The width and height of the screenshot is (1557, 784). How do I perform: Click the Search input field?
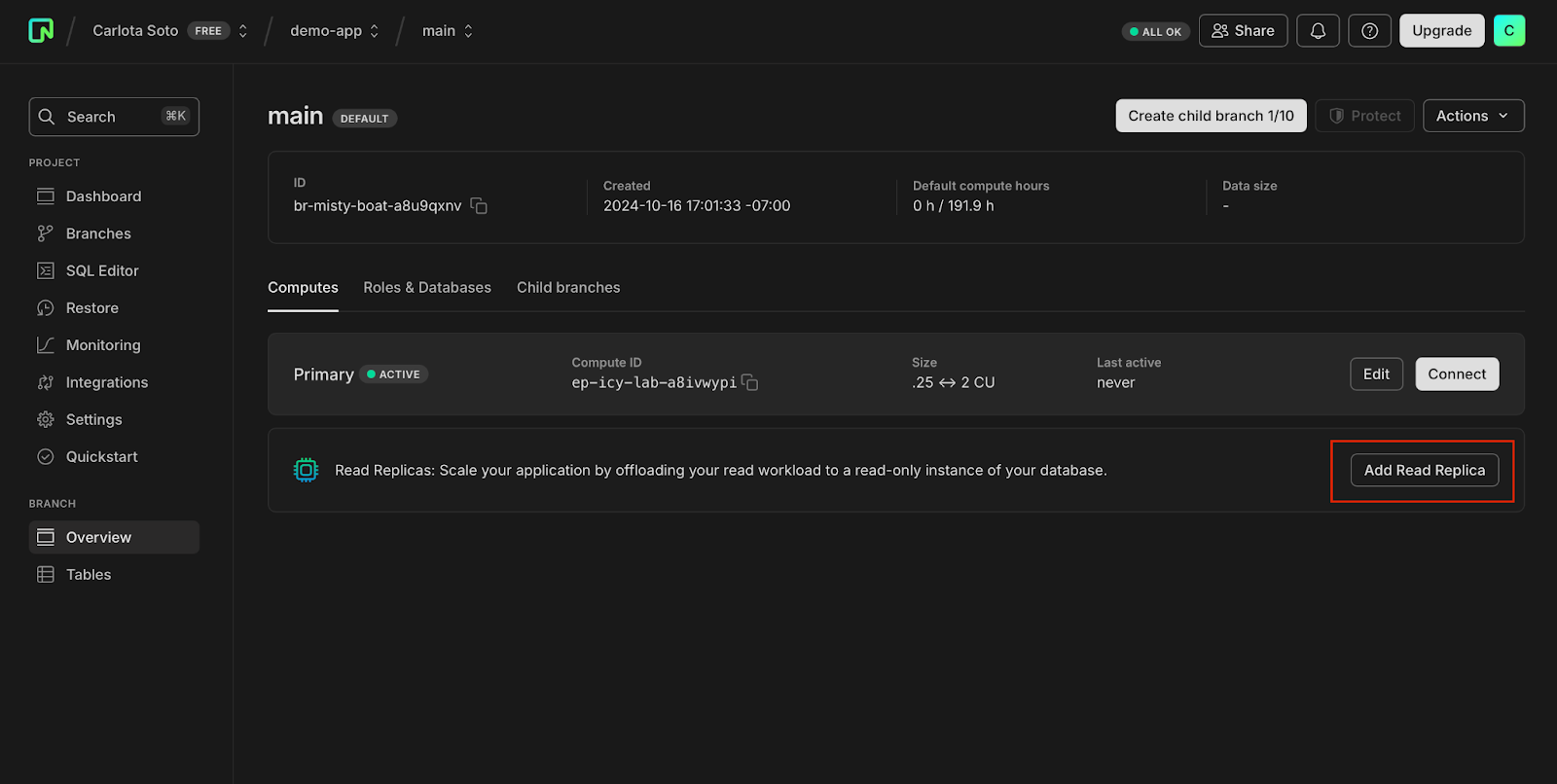[x=114, y=117]
